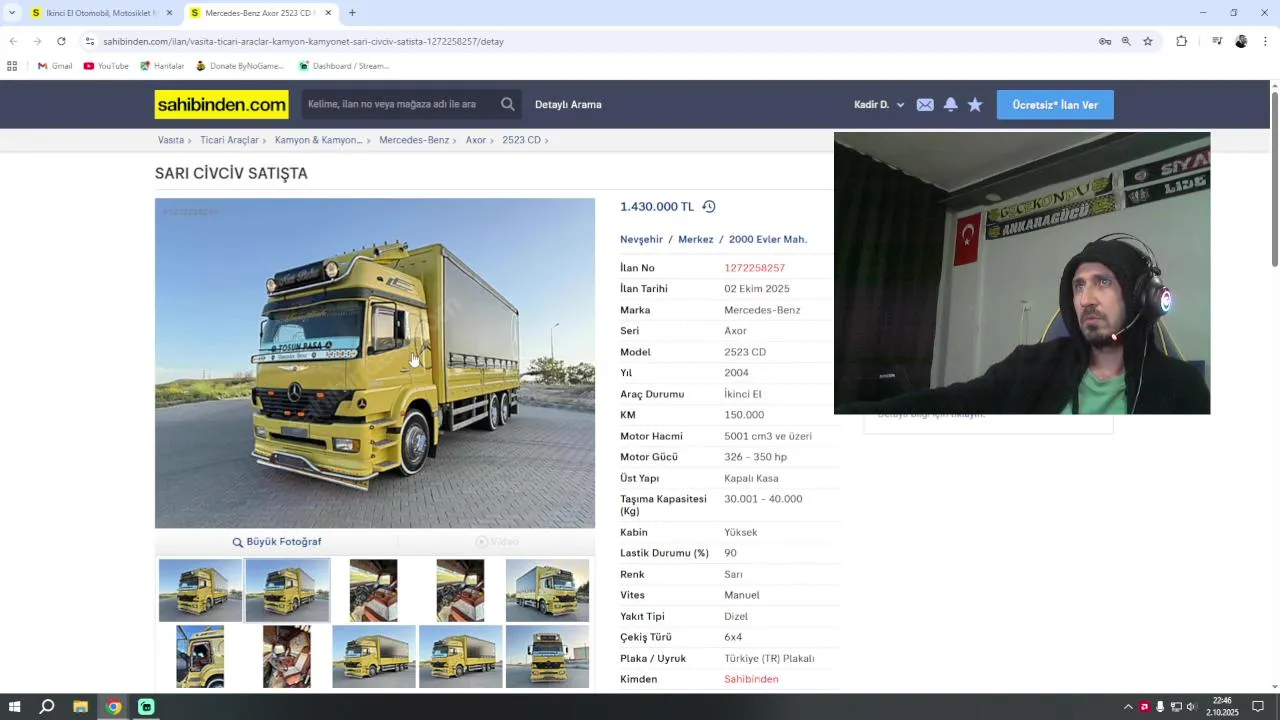
Task: Open Gmail bookmark
Action: click(x=55, y=66)
